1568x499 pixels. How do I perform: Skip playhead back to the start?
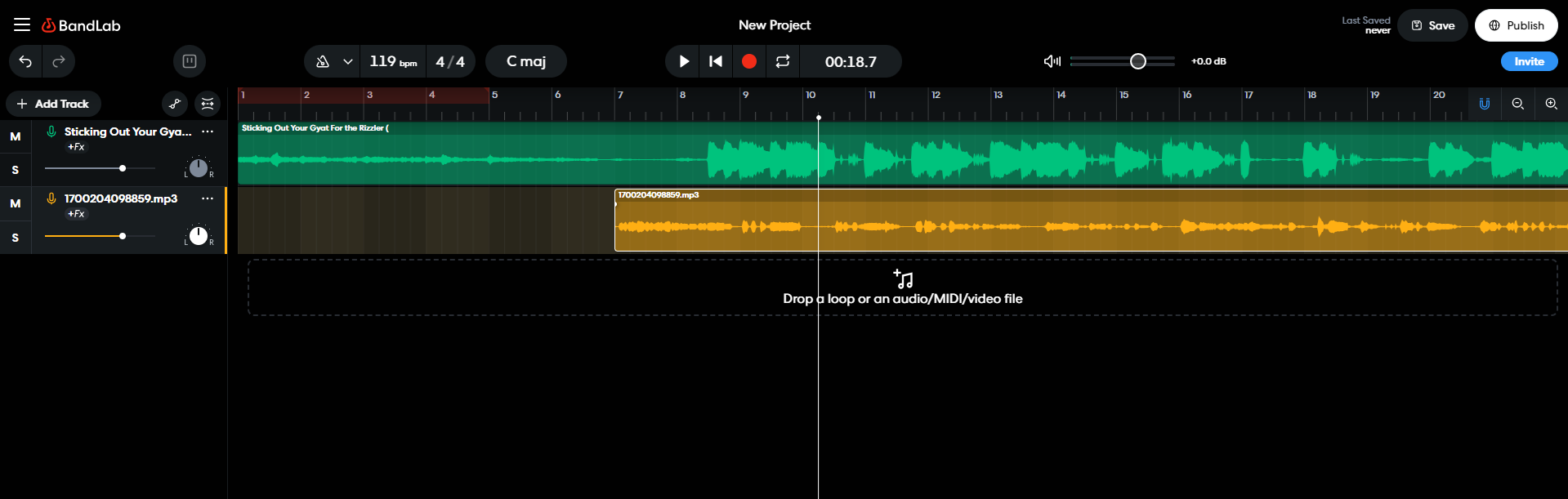(716, 61)
